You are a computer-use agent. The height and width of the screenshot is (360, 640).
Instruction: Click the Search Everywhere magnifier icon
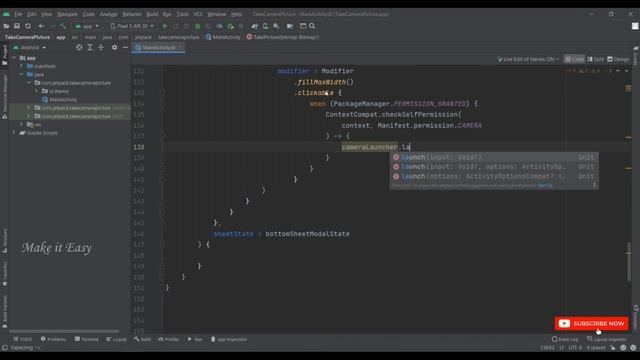coord(312,26)
